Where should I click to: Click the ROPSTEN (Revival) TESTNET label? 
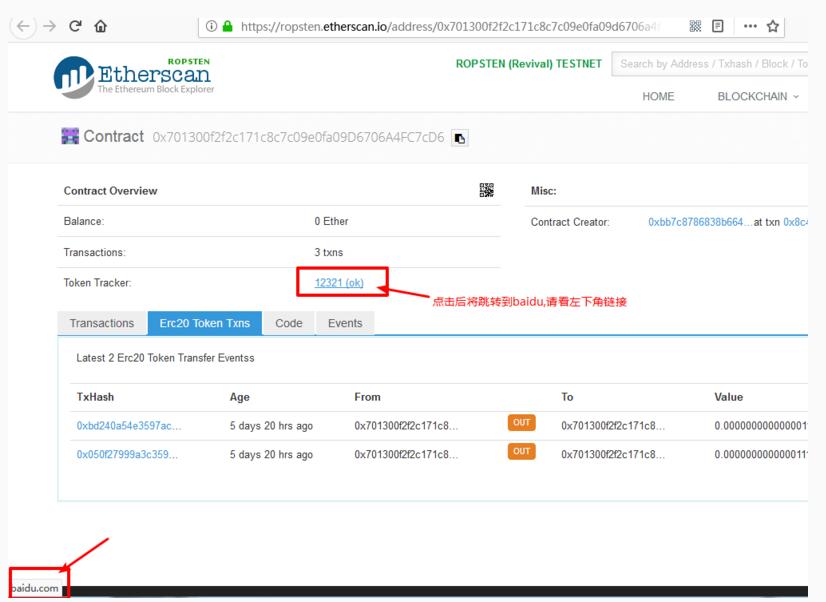coord(528,64)
